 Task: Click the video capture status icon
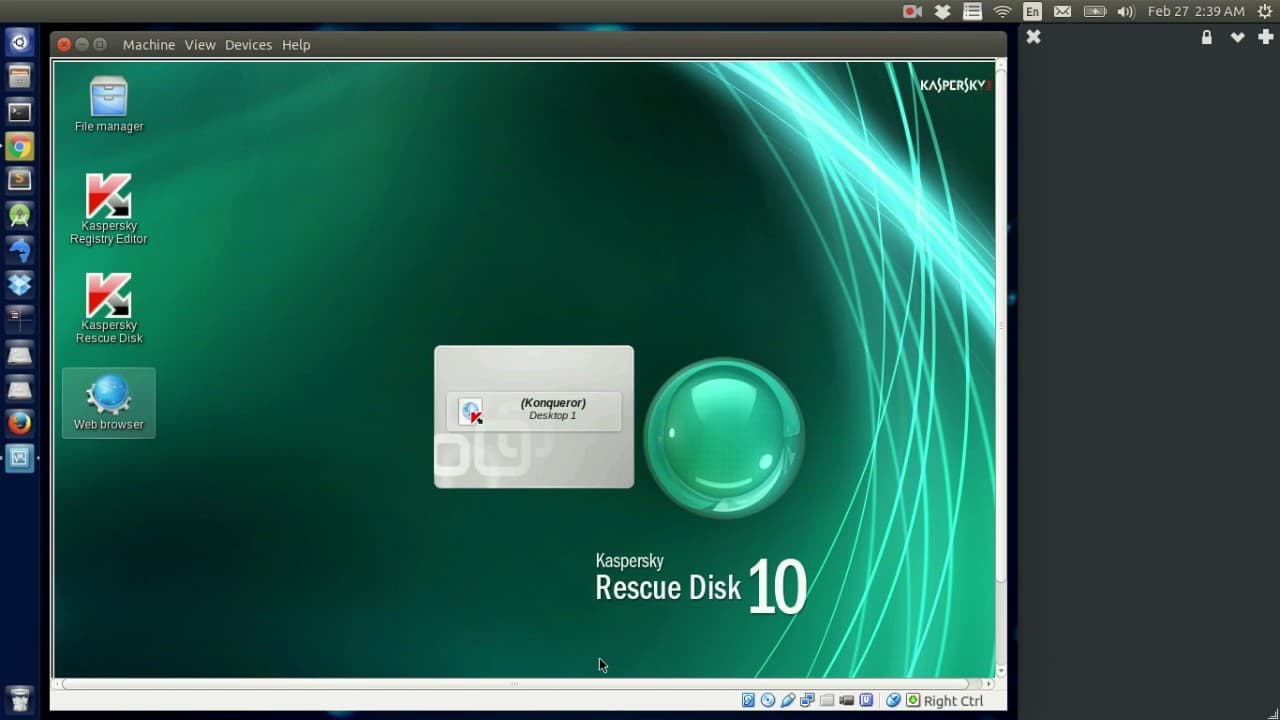click(x=847, y=701)
